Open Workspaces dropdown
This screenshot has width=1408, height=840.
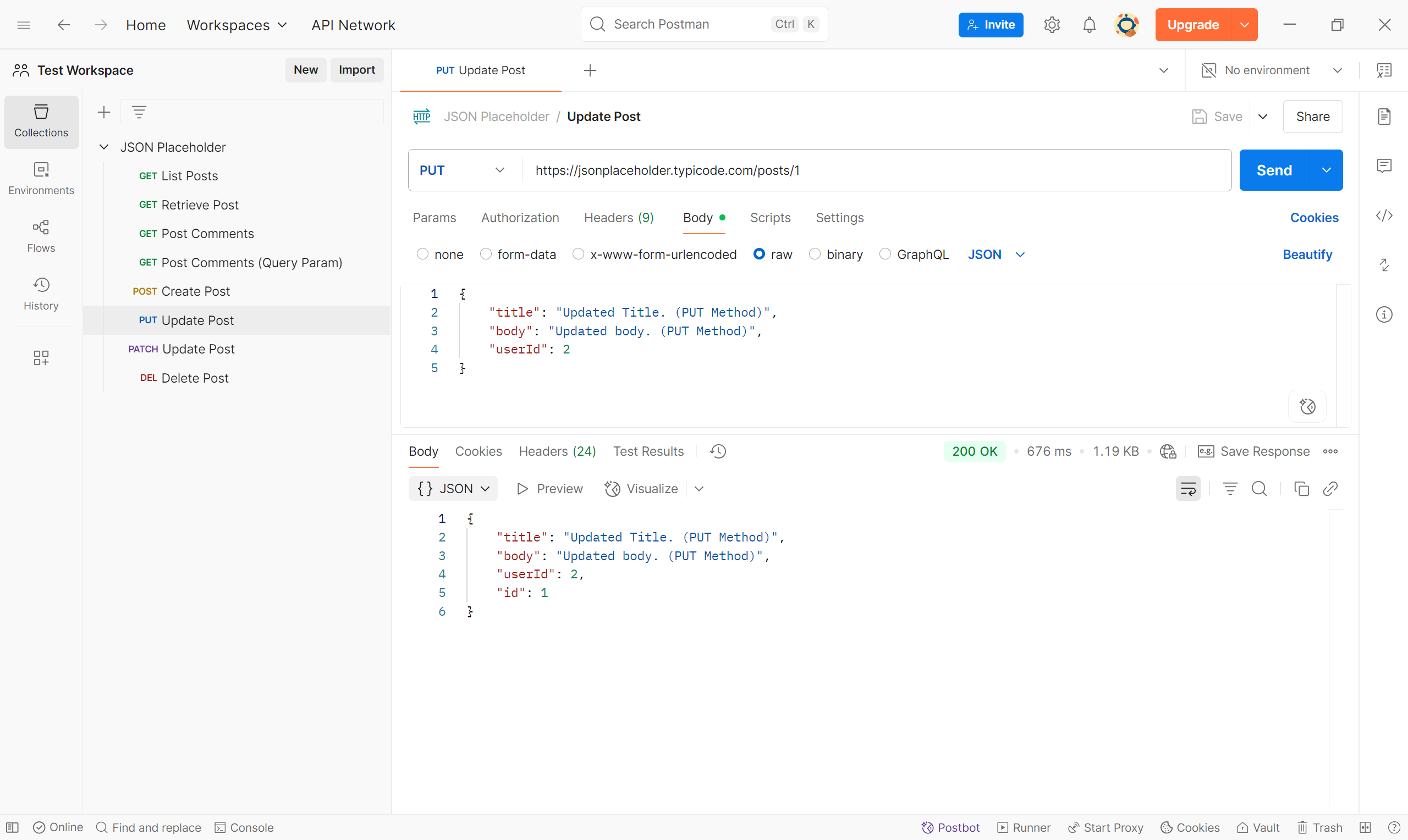point(237,25)
